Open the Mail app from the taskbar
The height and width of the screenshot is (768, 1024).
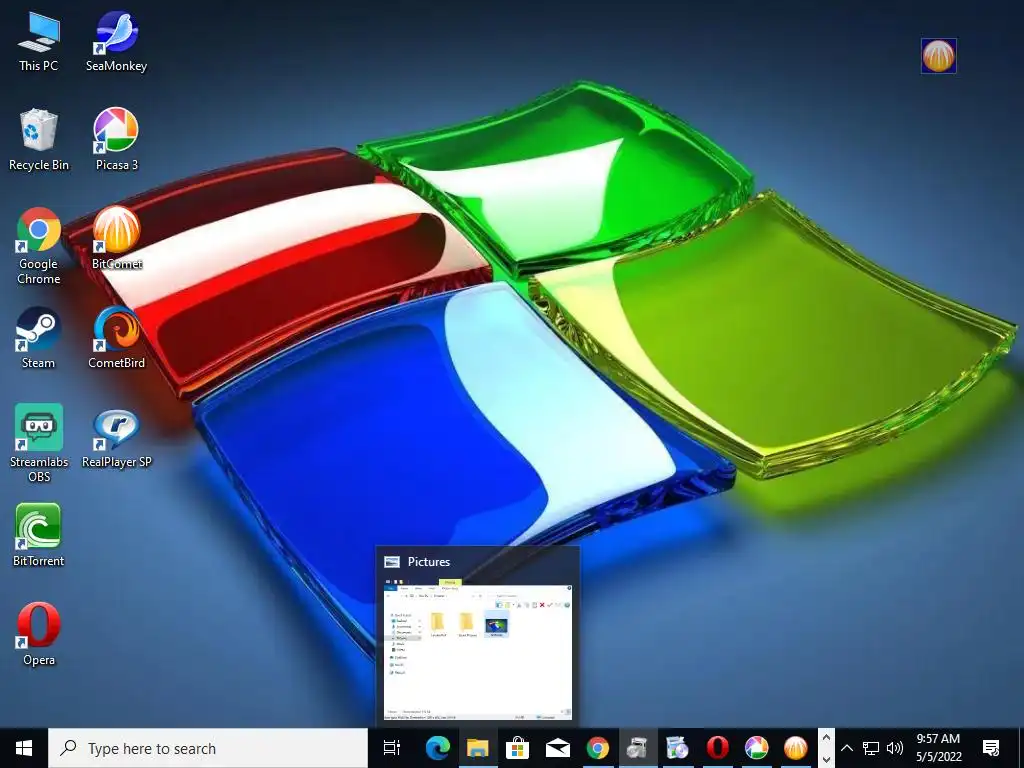coord(557,748)
